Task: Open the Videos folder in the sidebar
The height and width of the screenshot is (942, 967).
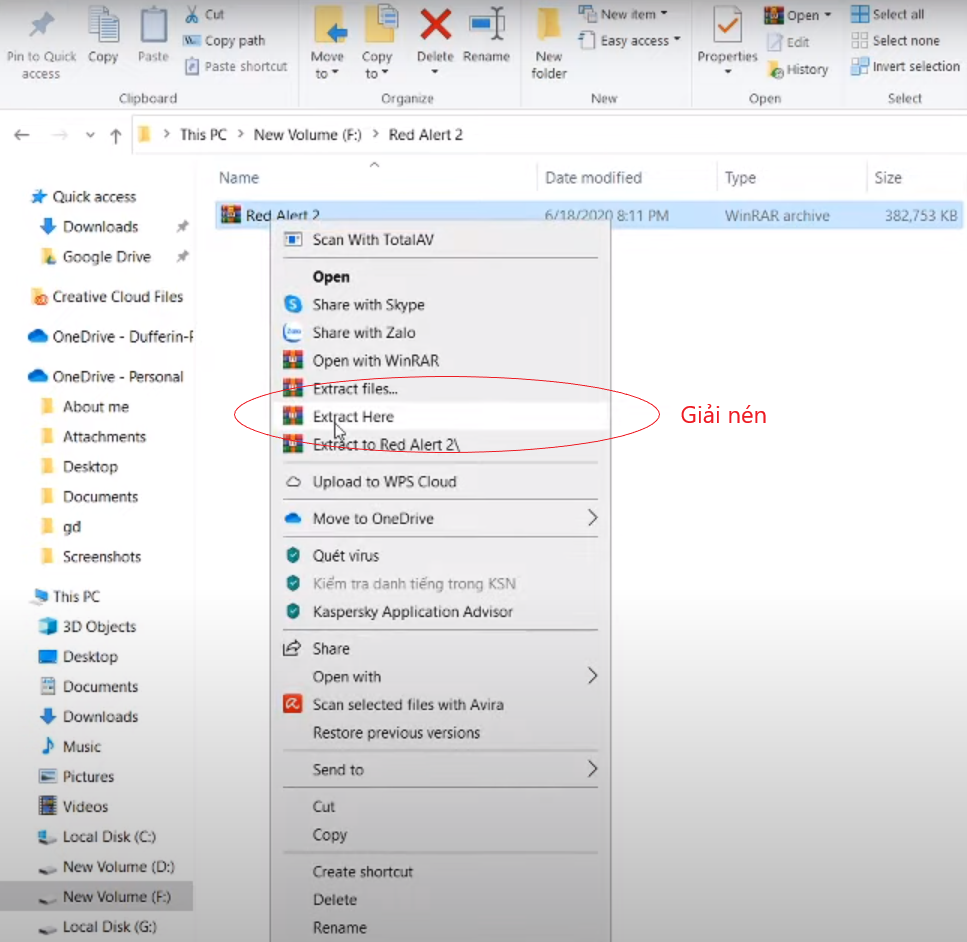Action: pyautogui.click(x=74, y=806)
